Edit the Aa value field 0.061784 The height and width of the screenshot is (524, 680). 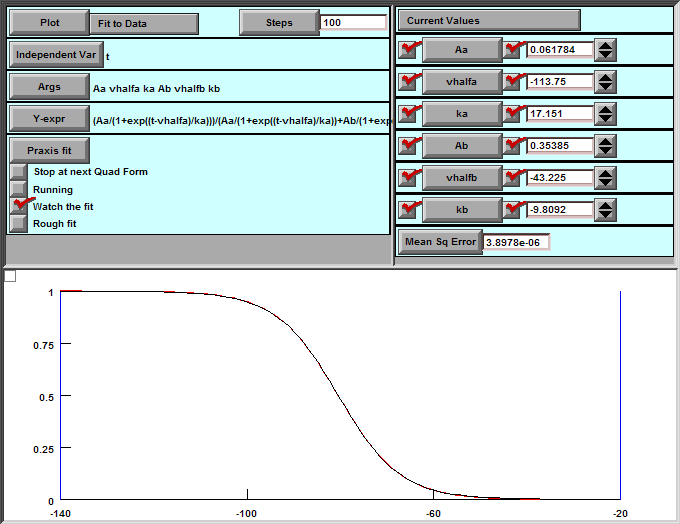559,50
